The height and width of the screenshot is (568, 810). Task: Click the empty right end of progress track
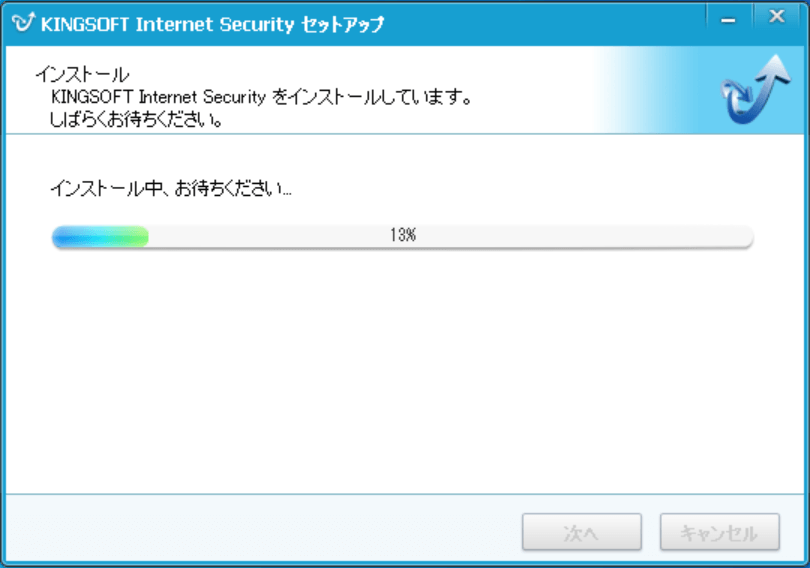(700, 237)
